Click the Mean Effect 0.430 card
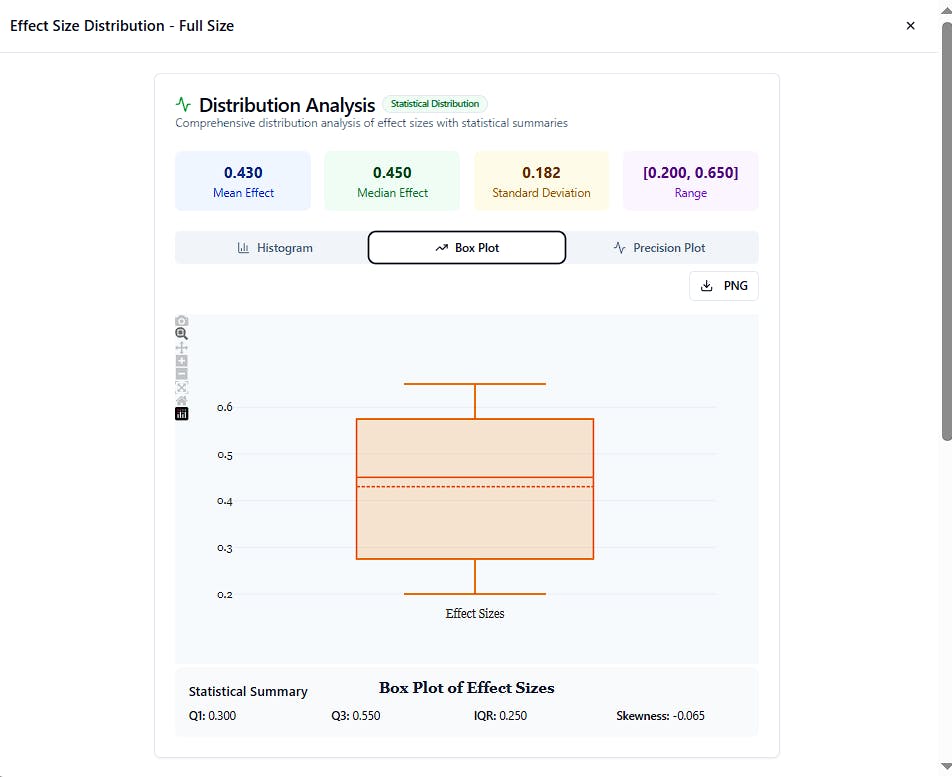 click(x=243, y=181)
